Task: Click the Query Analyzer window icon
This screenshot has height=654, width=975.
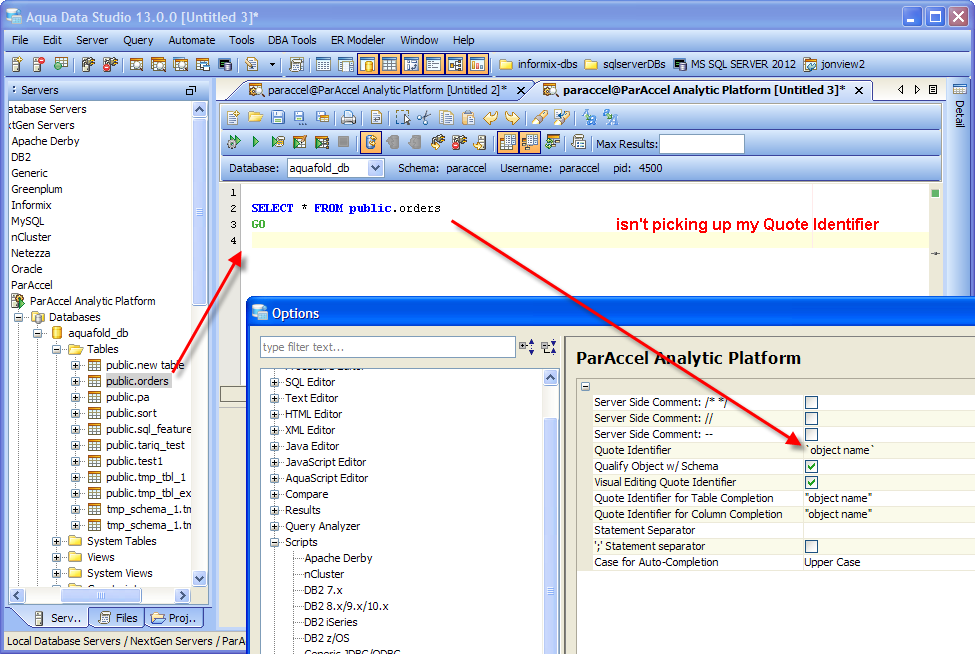Action: [x=136, y=64]
